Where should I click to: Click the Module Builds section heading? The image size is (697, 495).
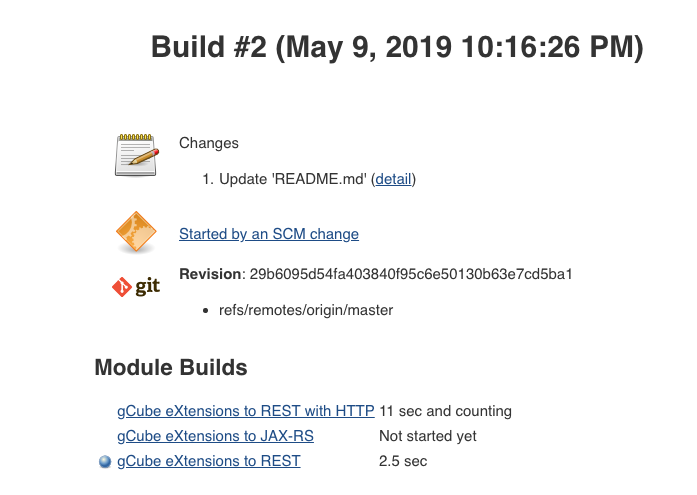coord(171,367)
